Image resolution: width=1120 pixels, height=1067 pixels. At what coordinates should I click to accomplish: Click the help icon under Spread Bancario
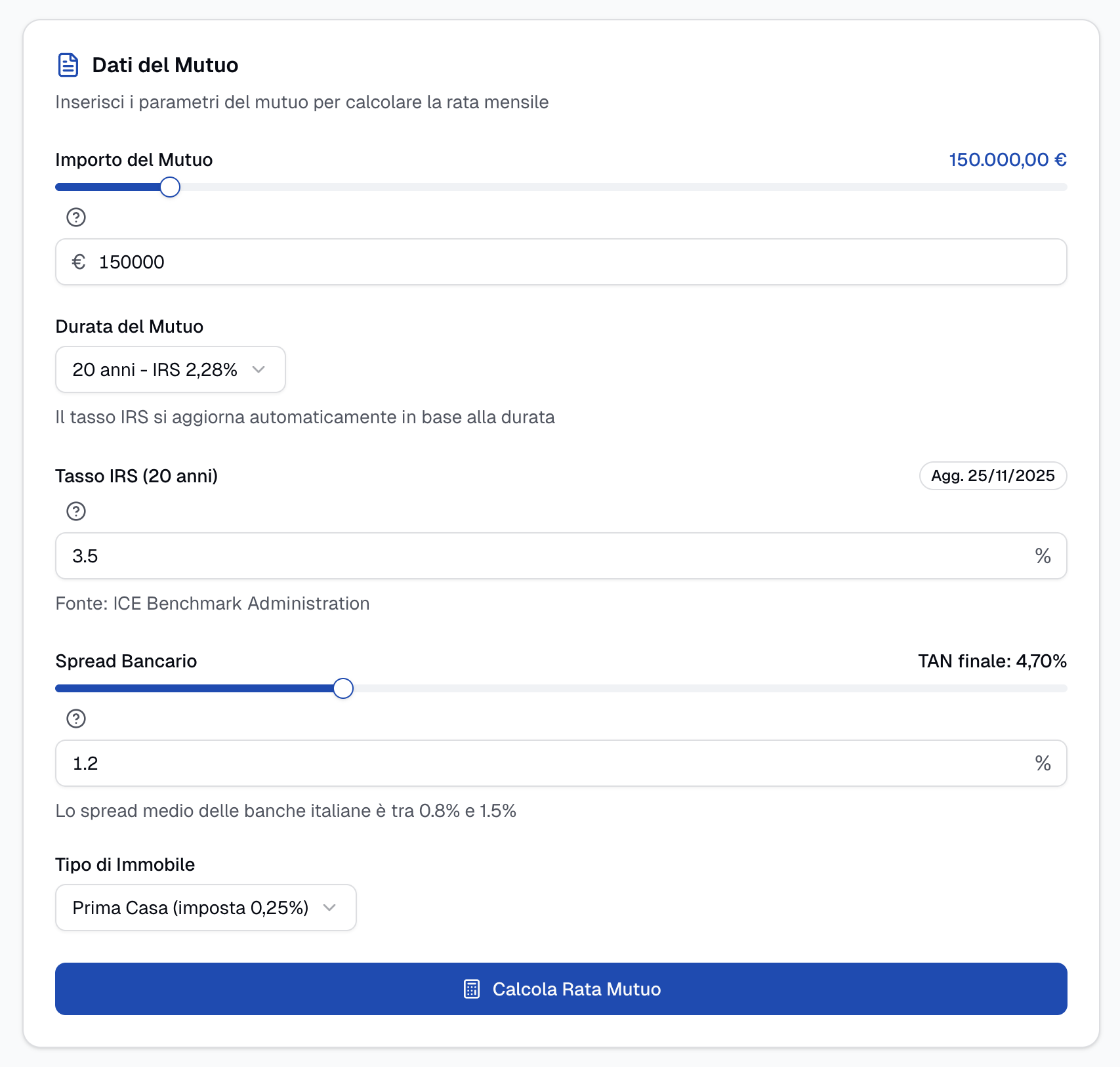[x=76, y=719]
